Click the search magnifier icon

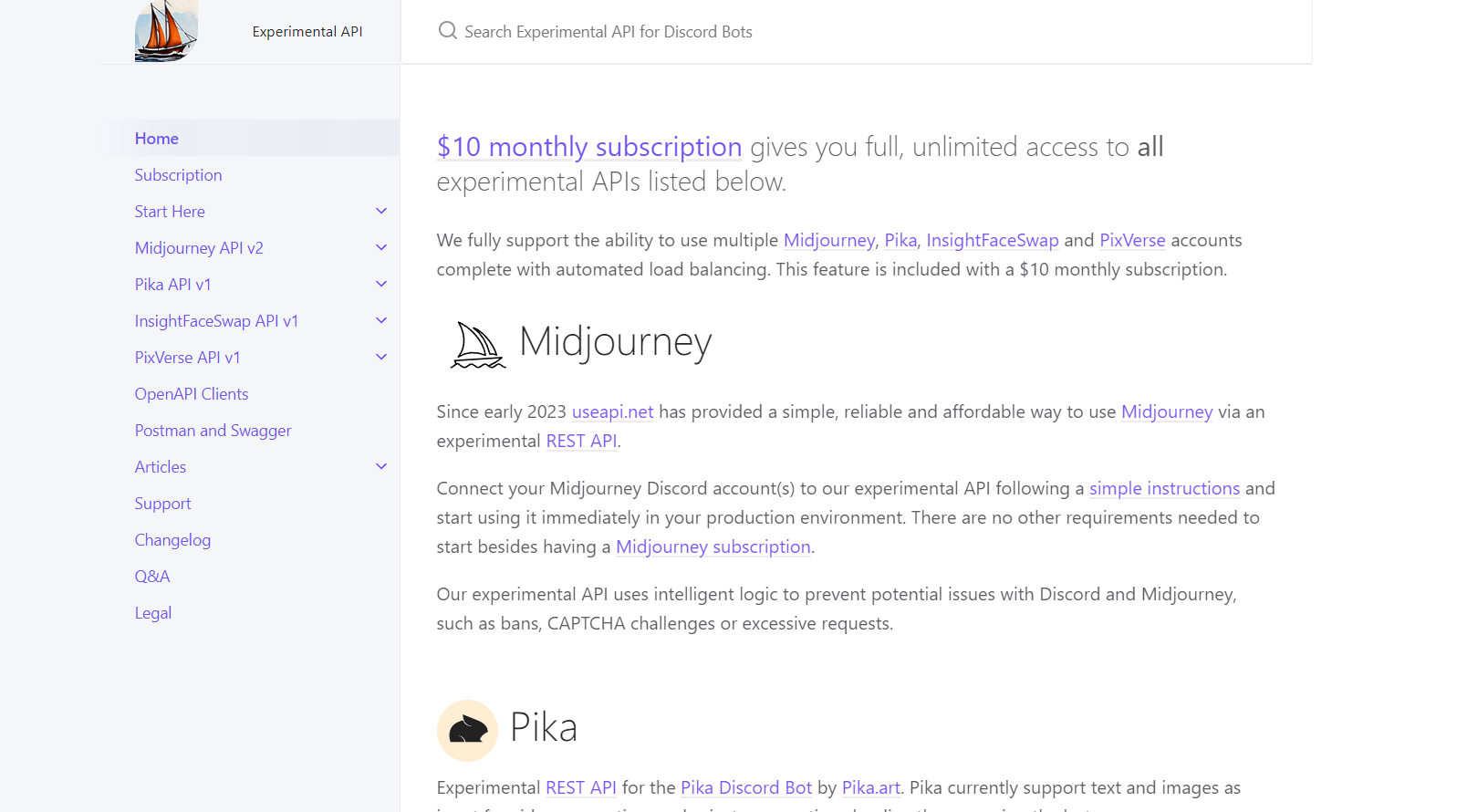[447, 31]
